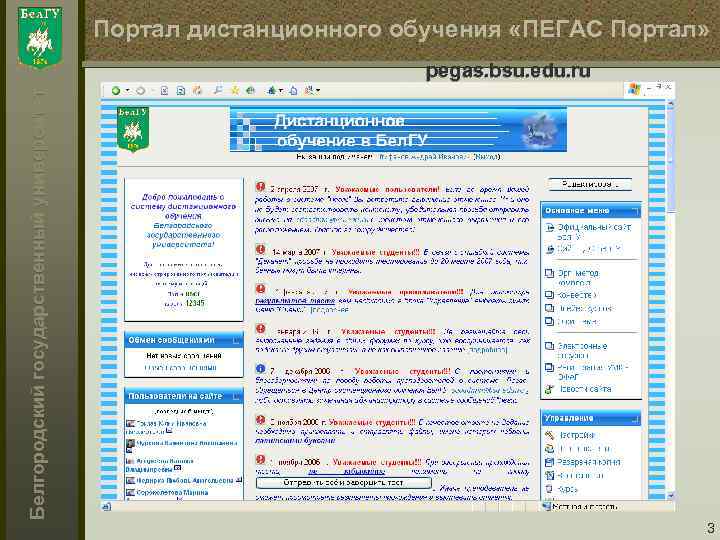This screenshot has width=720, height=540.
Task: Click the blue link in the Обмен сообщениями block
Action: point(180,368)
